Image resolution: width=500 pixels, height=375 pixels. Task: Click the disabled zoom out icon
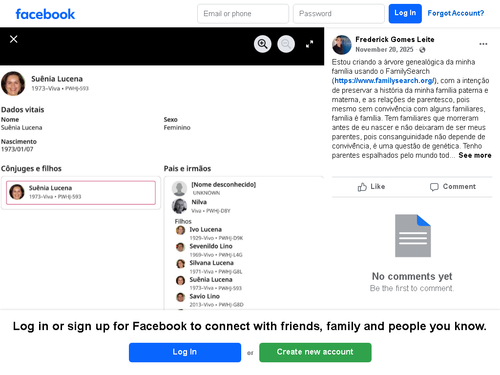(286, 44)
